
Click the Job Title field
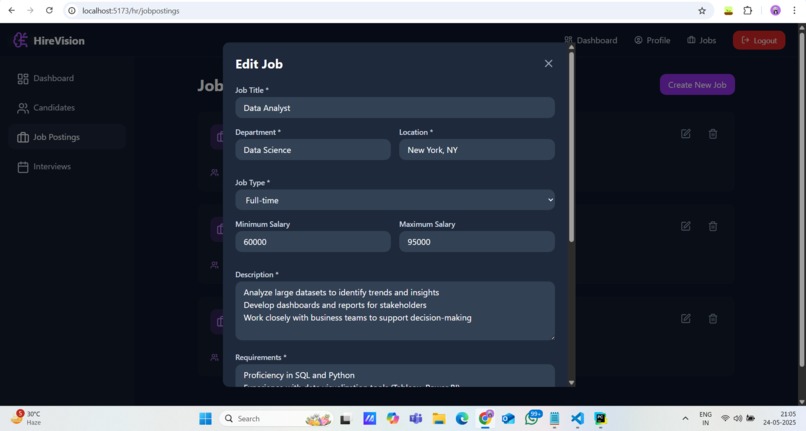point(395,108)
